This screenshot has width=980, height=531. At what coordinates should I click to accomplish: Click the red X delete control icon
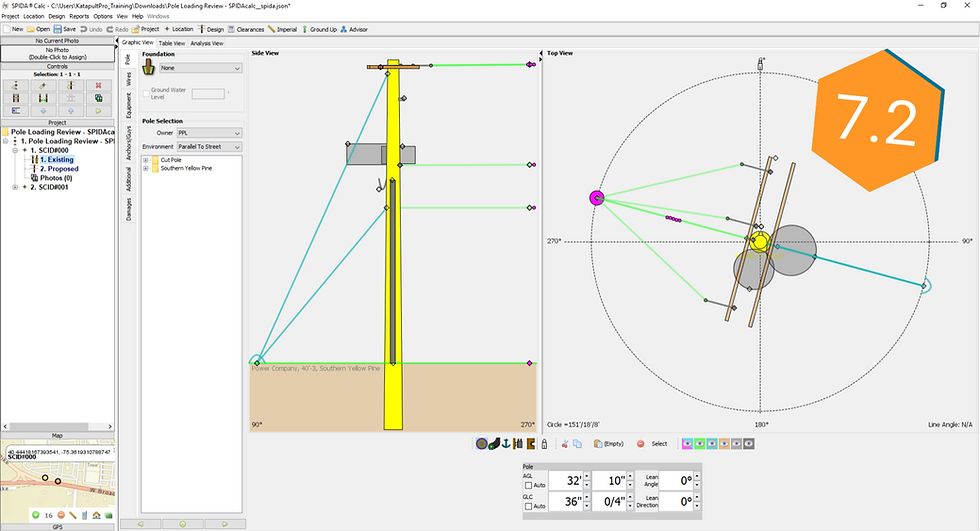pyautogui.click(x=99, y=86)
